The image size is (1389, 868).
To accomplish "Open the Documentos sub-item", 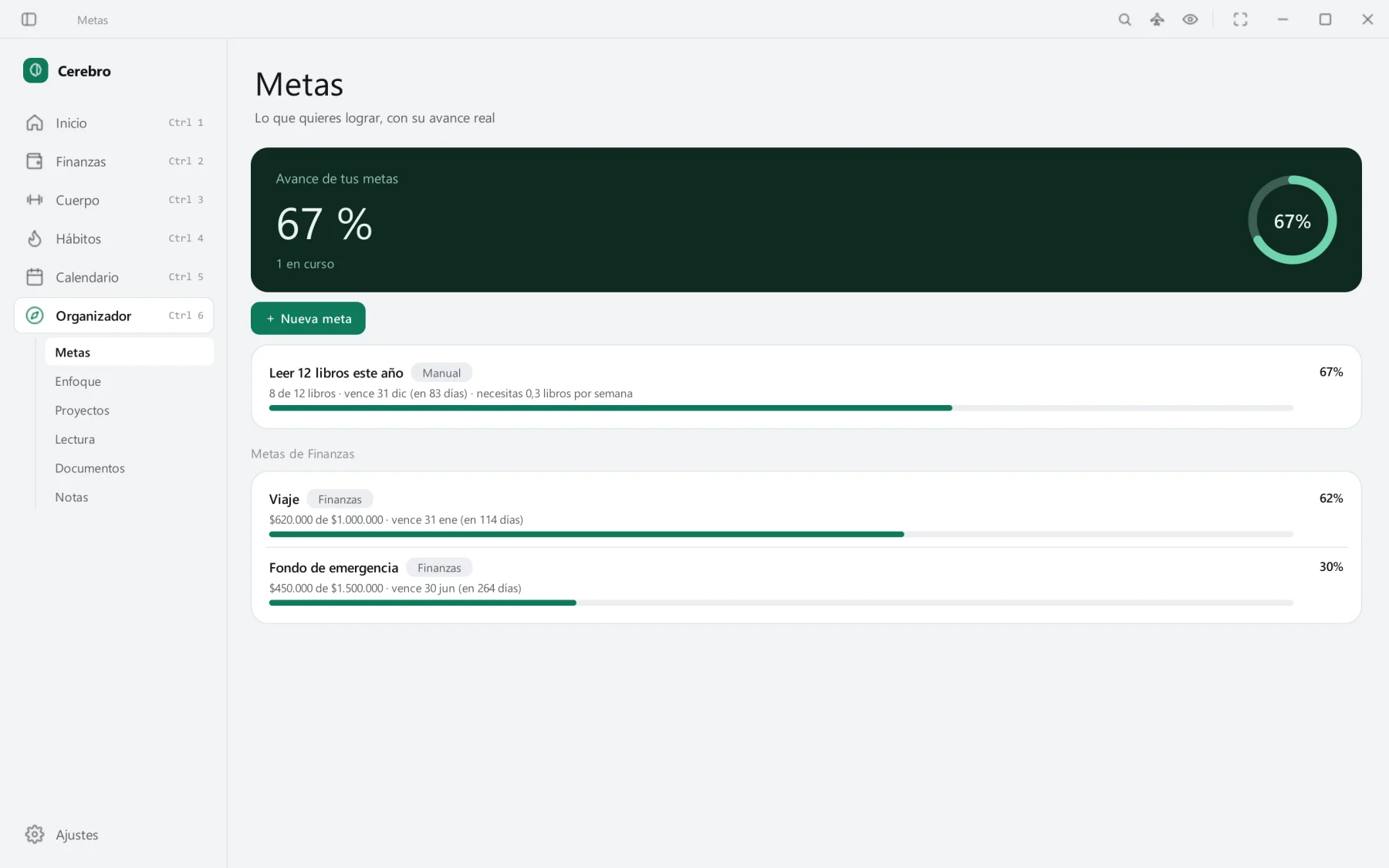I will (x=129, y=468).
